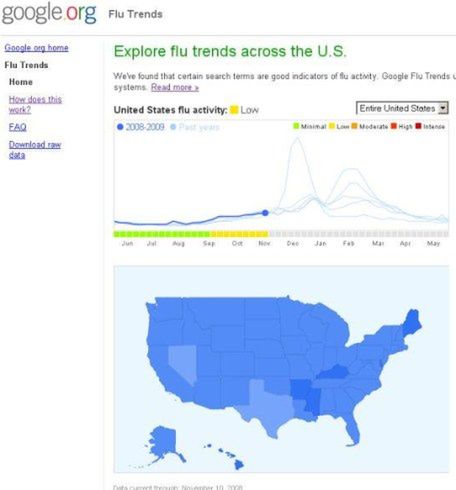Image resolution: width=456 pixels, height=490 pixels.
Task: Open the 'How does this work?' link
Action: (x=35, y=104)
